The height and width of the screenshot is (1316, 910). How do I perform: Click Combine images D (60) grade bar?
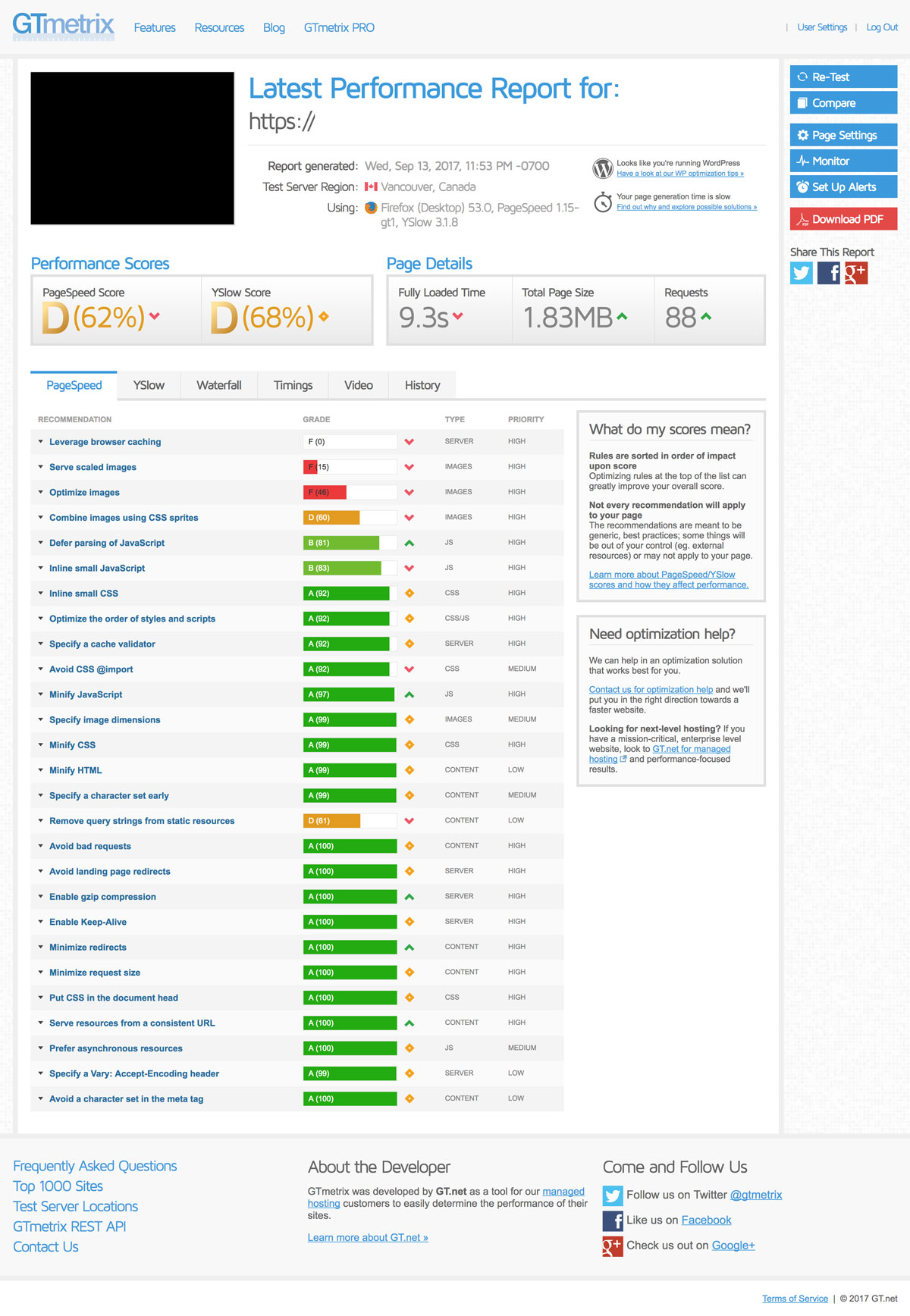(350, 518)
